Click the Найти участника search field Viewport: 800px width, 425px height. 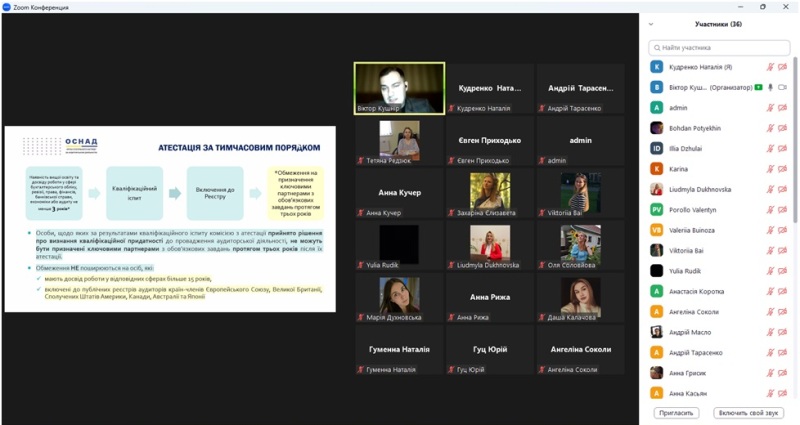click(x=719, y=47)
